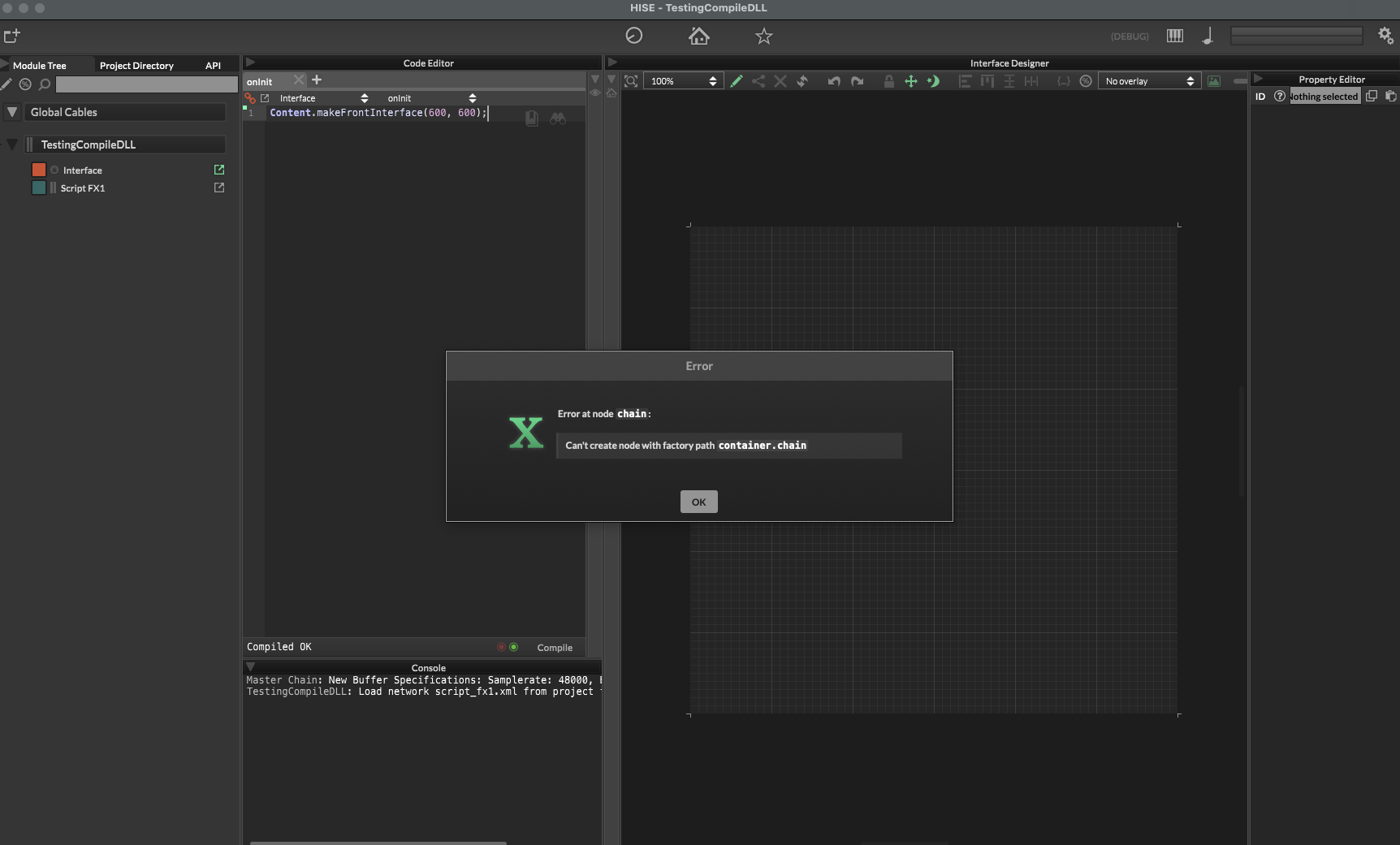Toggle the red link icon in Code Editor

pos(250,98)
